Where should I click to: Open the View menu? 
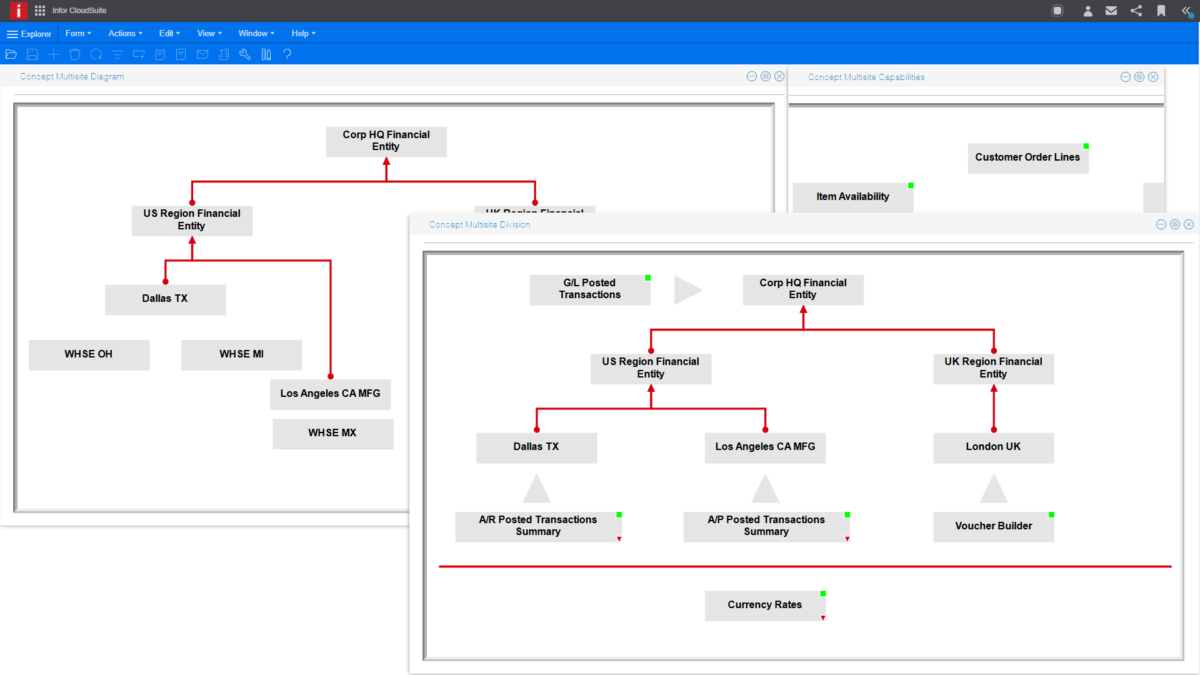click(x=209, y=33)
